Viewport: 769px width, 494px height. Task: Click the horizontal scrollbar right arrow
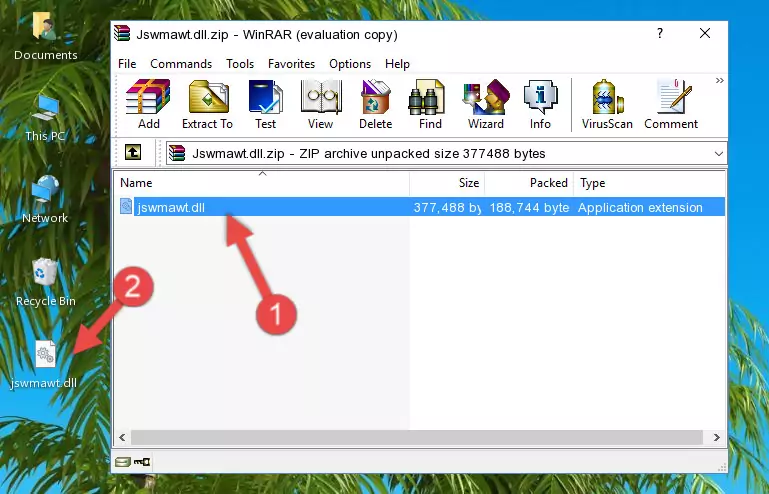click(717, 437)
